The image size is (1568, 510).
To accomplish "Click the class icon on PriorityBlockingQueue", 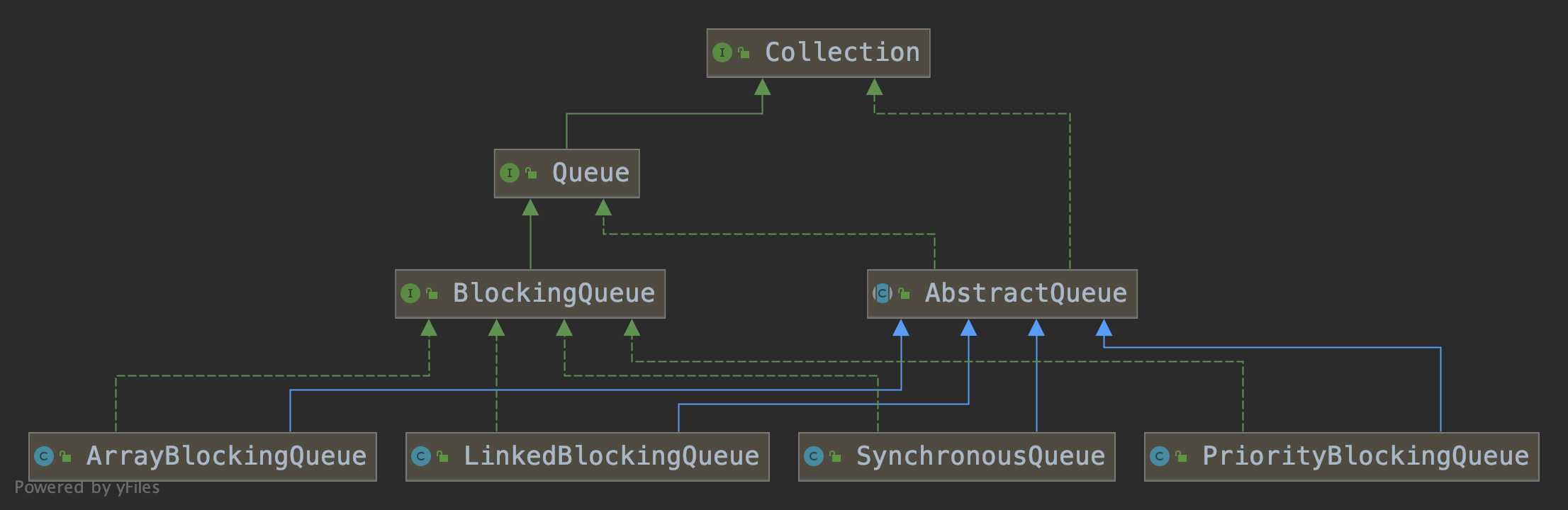I will (x=1160, y=456).
